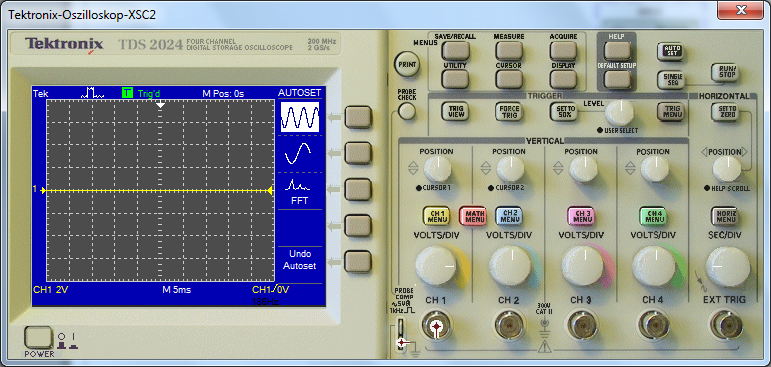771x367 pixels.
Task: Click the FORCE TRIG button
Action: 509,111
